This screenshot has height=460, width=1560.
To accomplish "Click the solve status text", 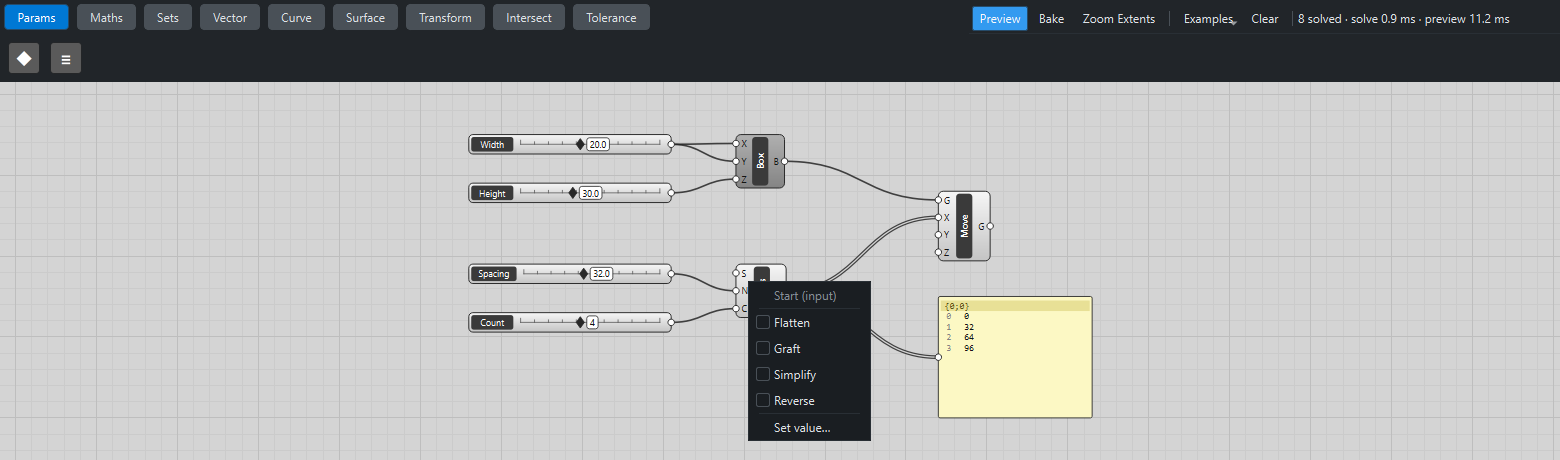I will (1404, 18).
